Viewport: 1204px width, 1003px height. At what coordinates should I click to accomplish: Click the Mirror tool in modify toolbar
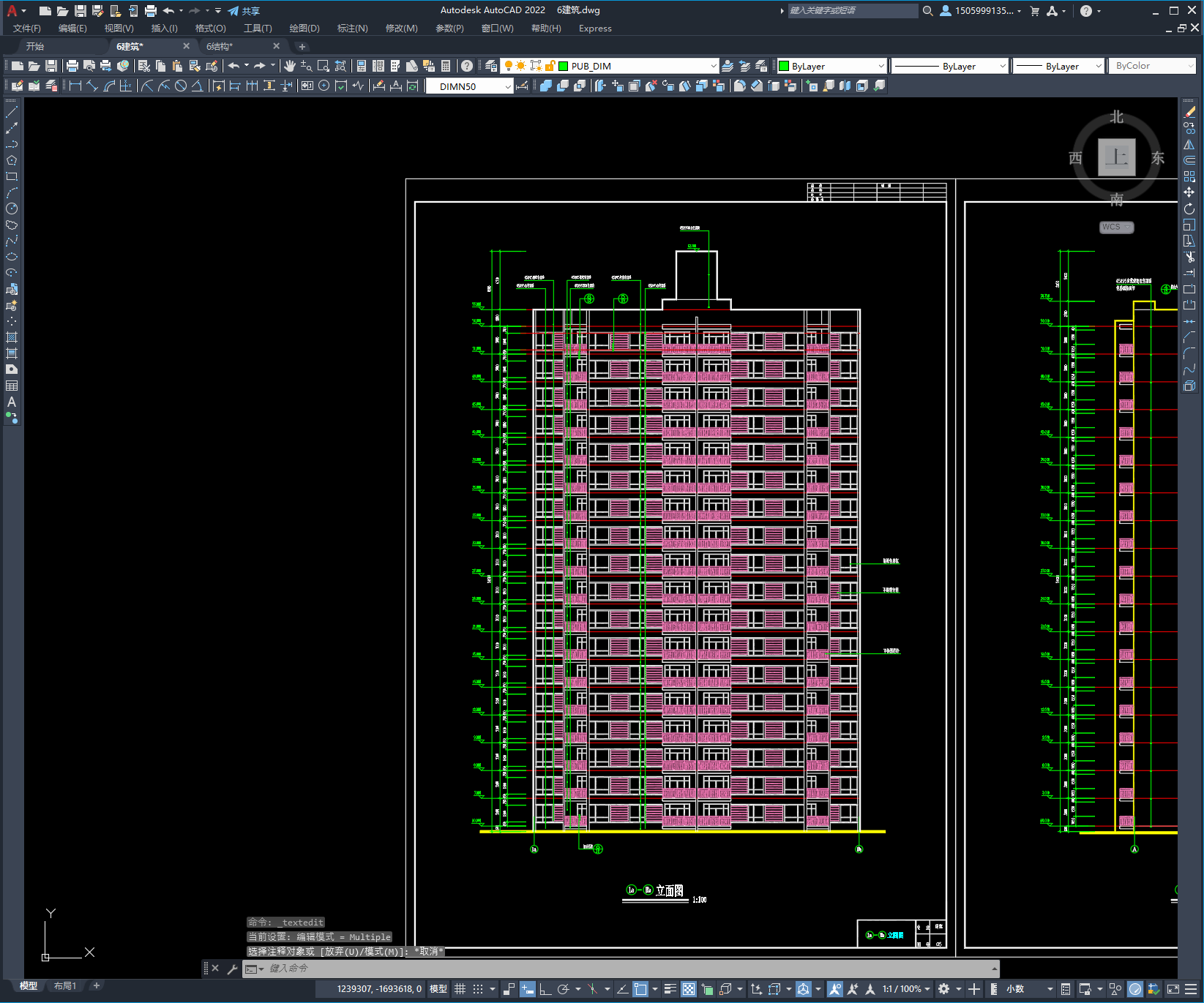coord(1189,145)
